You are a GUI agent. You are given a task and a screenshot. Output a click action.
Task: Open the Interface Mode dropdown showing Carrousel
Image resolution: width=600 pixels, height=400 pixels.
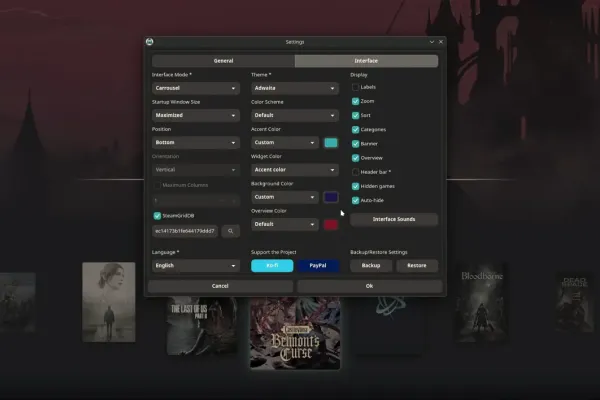(x=196, y=88)
